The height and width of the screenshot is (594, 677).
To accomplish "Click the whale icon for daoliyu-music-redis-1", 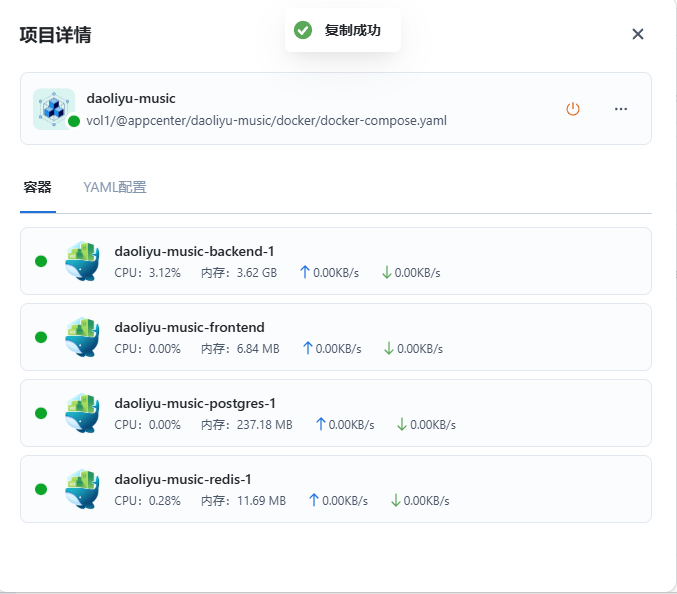I will [82, 489].
